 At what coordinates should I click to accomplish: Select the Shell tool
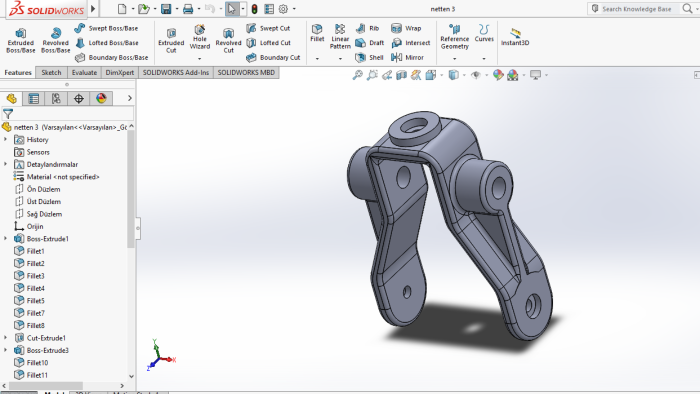coord(369,58)
